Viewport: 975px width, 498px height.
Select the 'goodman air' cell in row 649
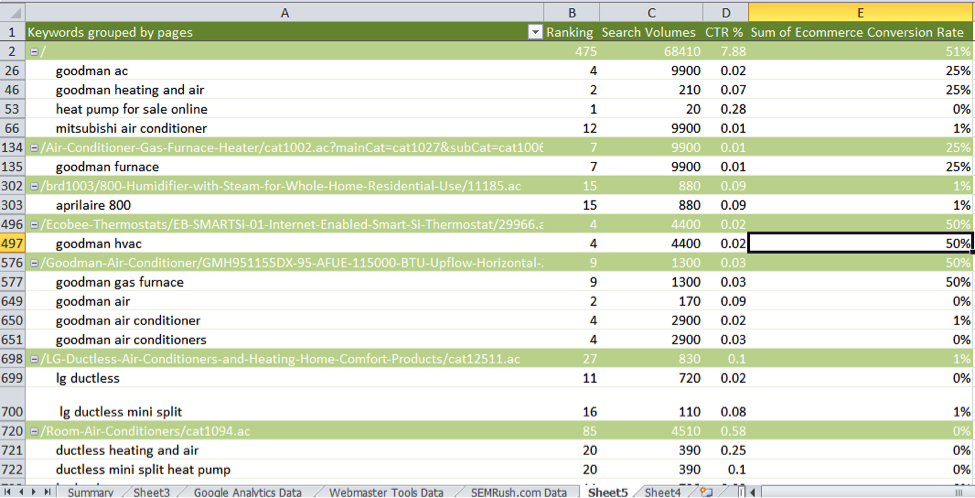285,302
